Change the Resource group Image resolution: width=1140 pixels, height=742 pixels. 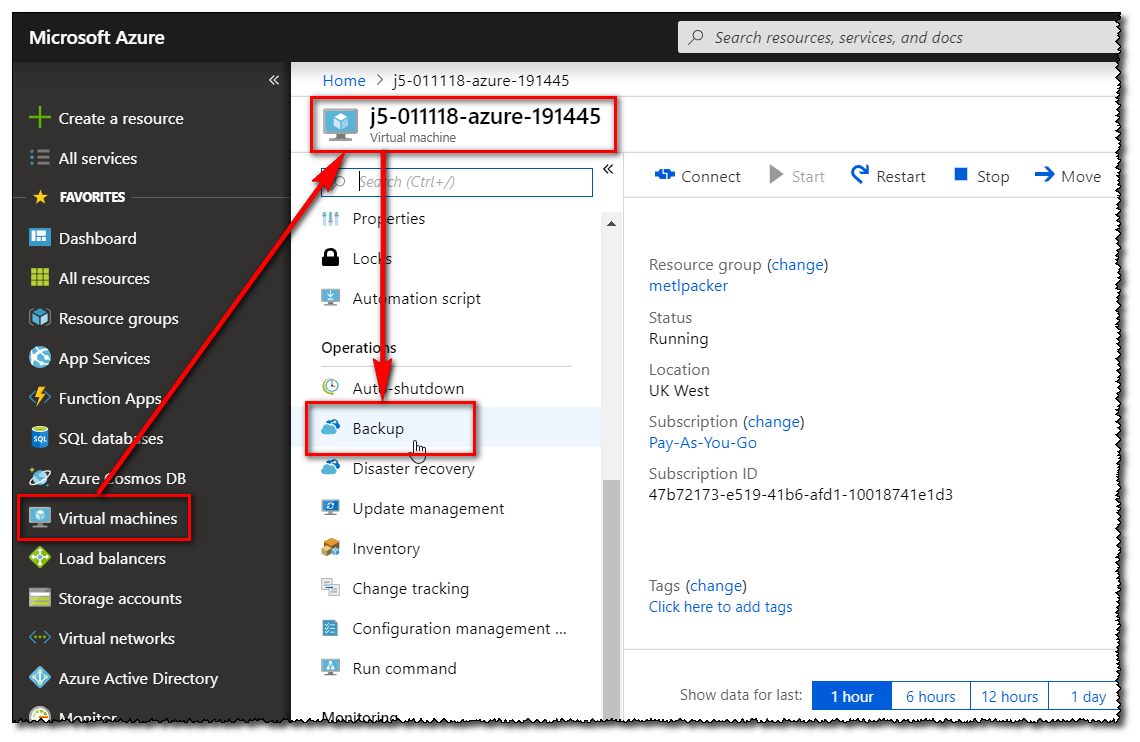point(798,265)
